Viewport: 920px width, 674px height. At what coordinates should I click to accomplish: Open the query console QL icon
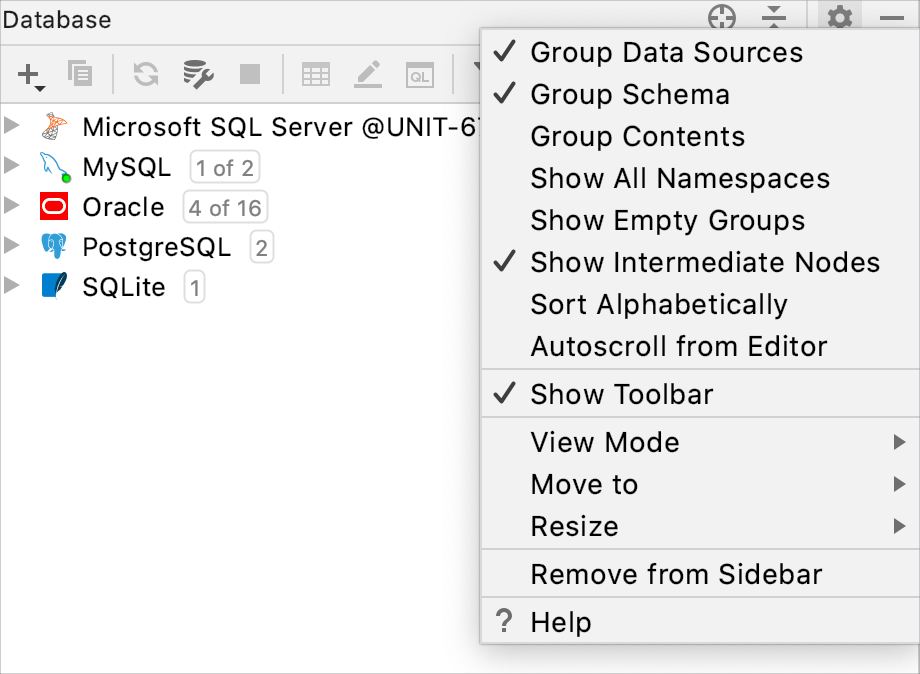(x=419, y=74)
